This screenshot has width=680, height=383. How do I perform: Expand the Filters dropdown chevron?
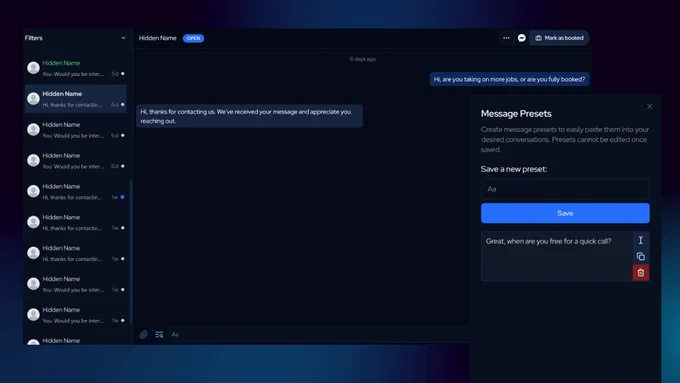click(123, 38)
